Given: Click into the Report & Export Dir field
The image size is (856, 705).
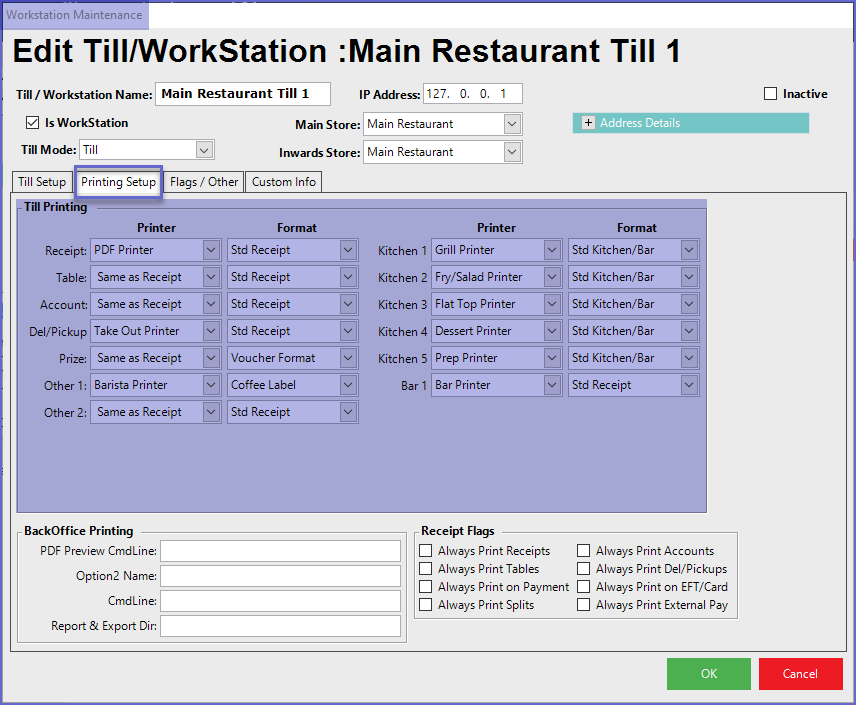Looking at the screenshot, I should (x=280, y=627).
